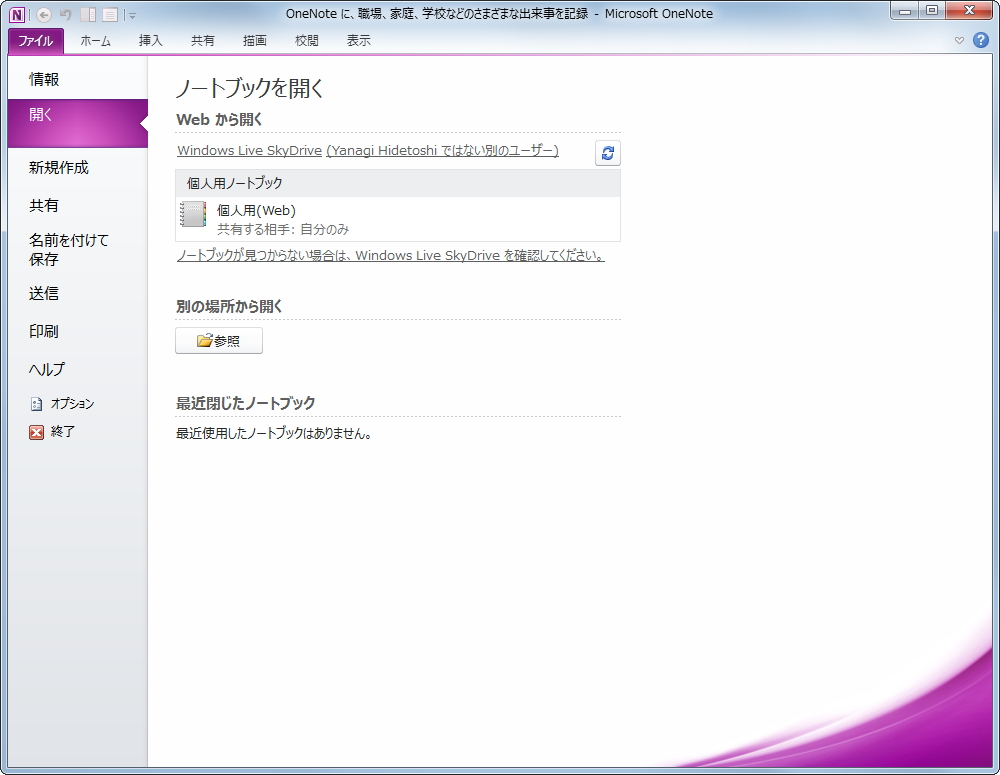Click the Undo icon in Quick Access Toolbar

click(65, 14)
